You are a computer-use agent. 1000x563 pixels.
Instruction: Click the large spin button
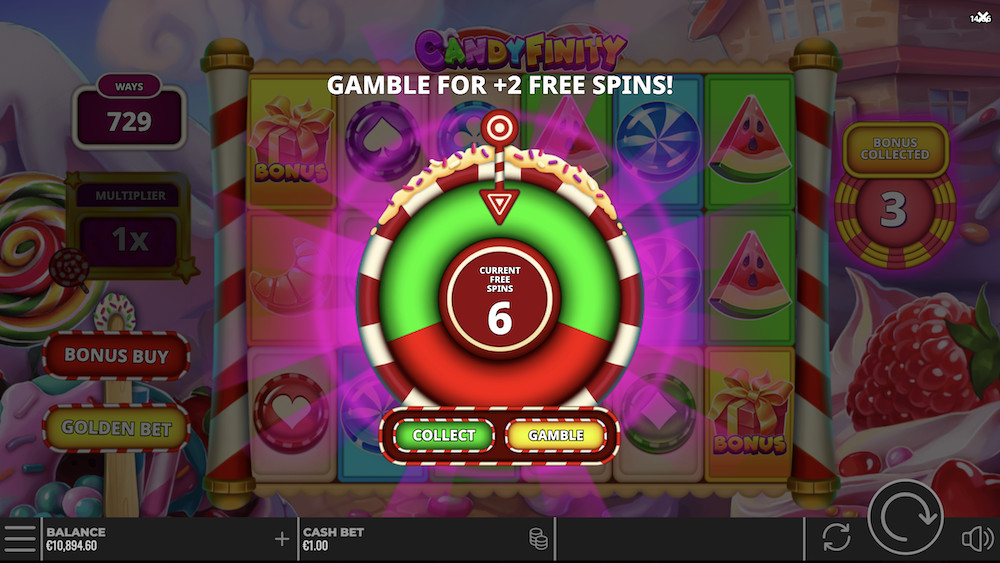coord(905,517)
